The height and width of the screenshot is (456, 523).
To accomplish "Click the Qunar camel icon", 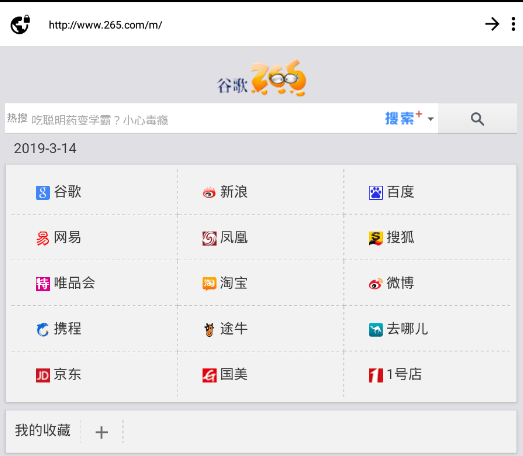I will 376,330.
